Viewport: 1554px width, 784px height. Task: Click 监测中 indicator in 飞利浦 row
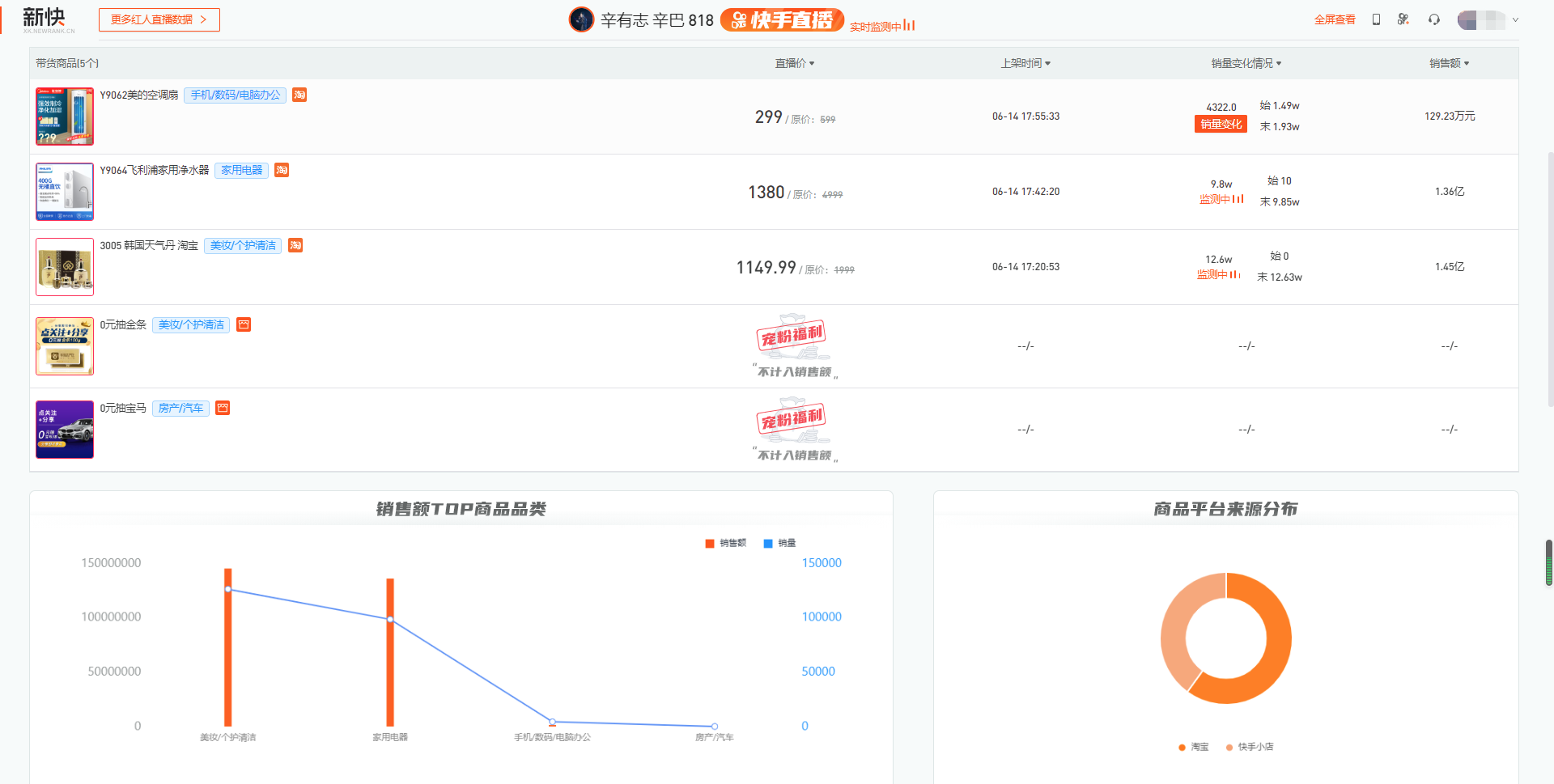coord(1221,199)
